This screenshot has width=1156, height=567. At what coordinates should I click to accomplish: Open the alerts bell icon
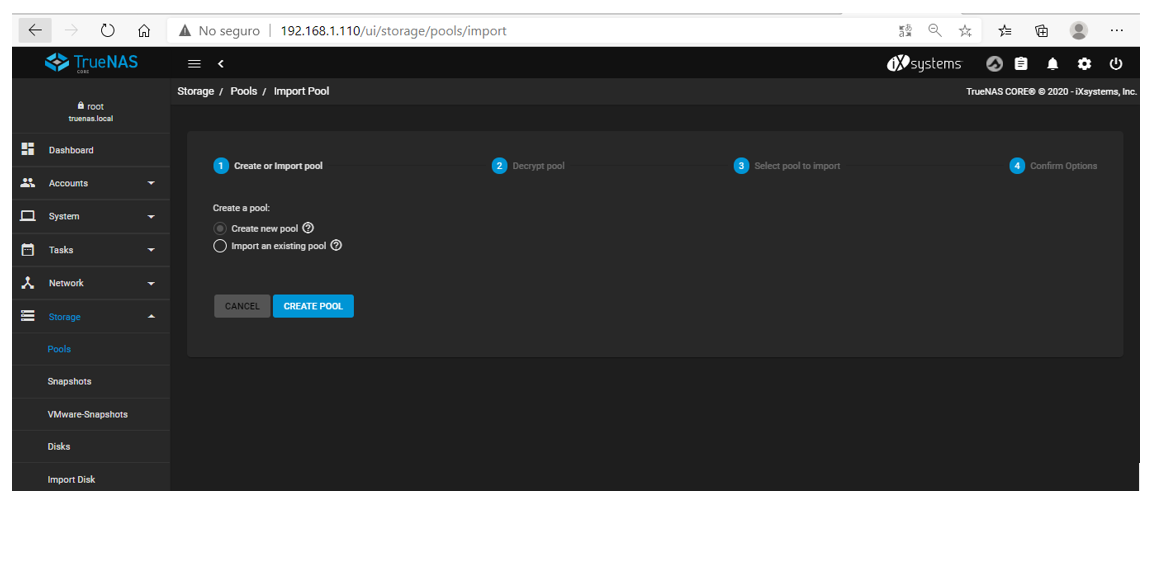click(1053, 64)
